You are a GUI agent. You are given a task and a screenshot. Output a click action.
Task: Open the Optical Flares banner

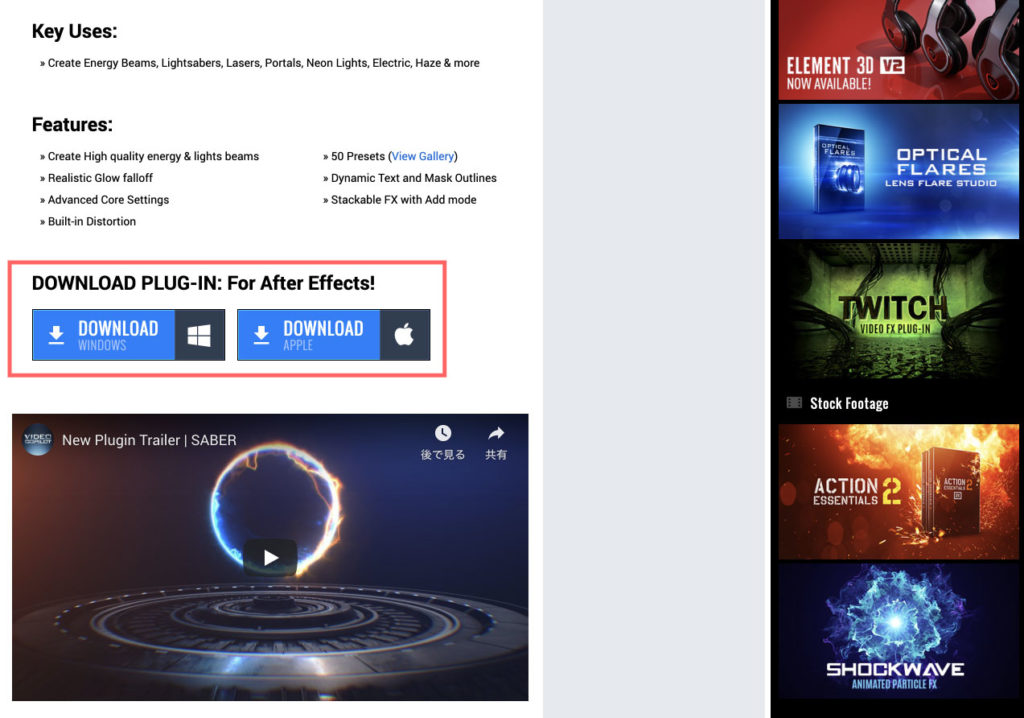point(899,171)
